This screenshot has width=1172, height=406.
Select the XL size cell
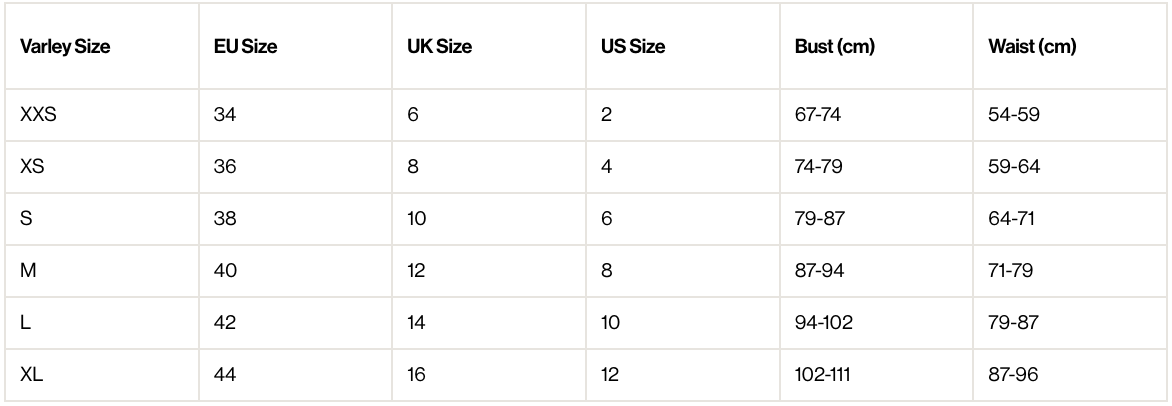tap(31, 375)
